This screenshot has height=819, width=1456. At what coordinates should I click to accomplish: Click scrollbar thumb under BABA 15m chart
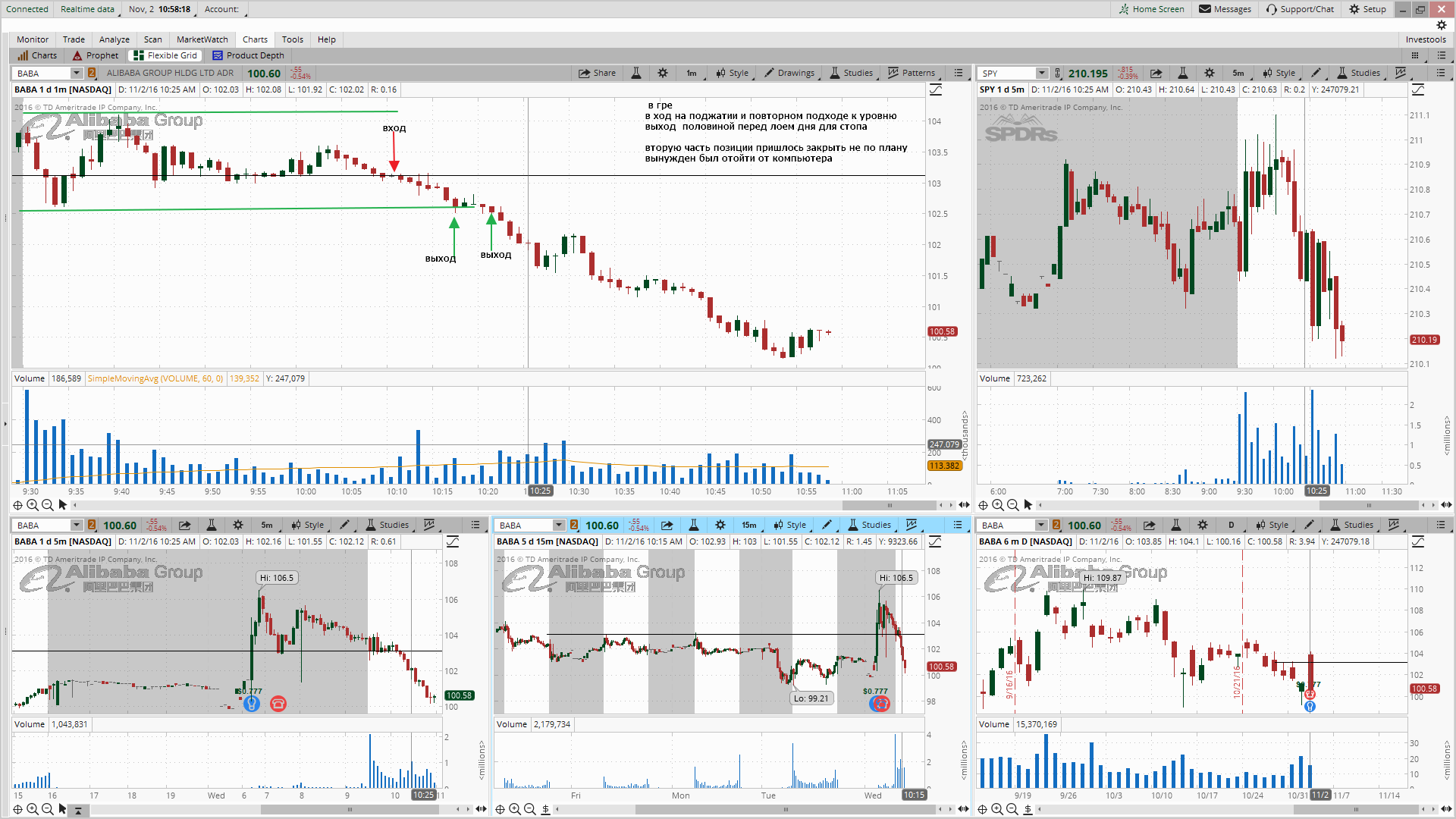(786, 809)
